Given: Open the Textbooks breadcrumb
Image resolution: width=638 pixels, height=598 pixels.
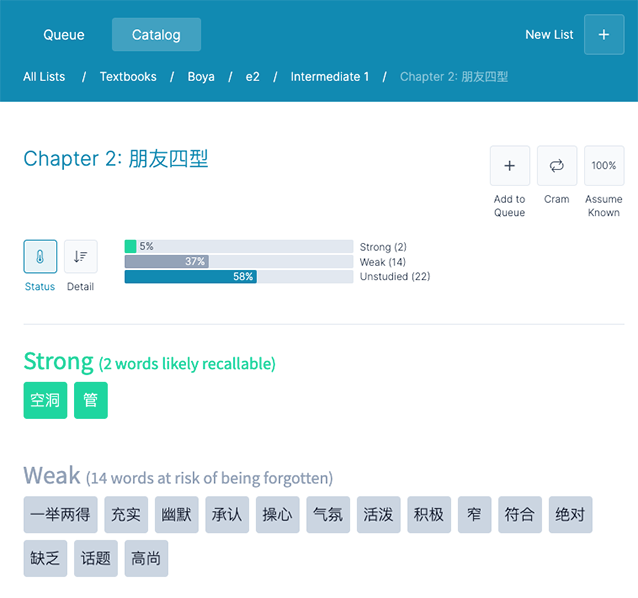Looking at the screenshot, I should (x=128, y=76).
